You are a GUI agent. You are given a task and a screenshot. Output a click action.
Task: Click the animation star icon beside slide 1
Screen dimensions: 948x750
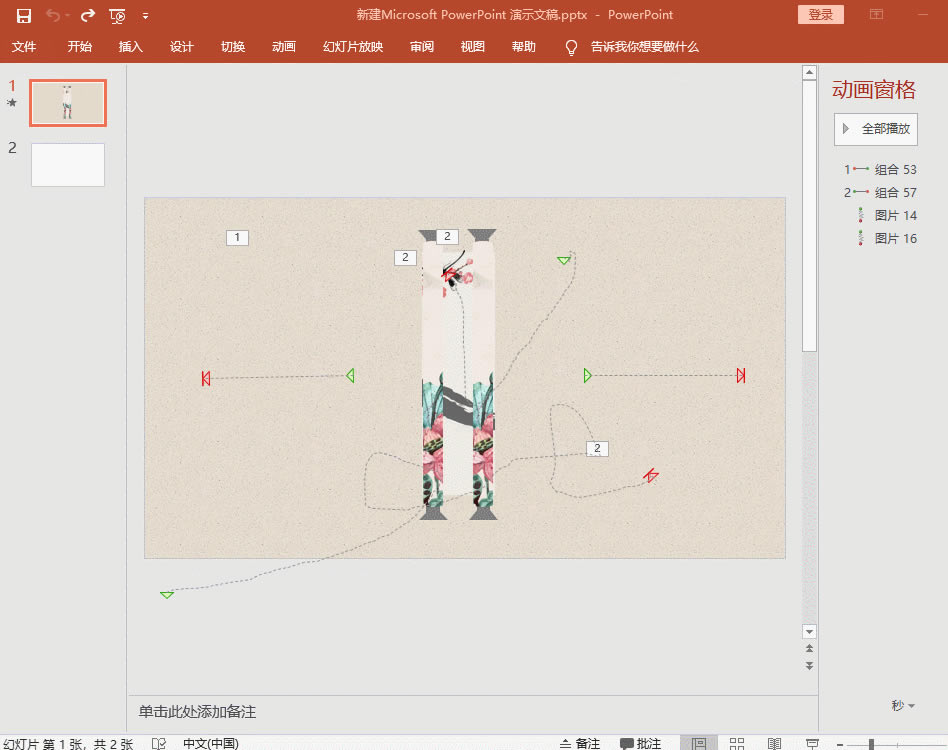(x=11, y=102)
